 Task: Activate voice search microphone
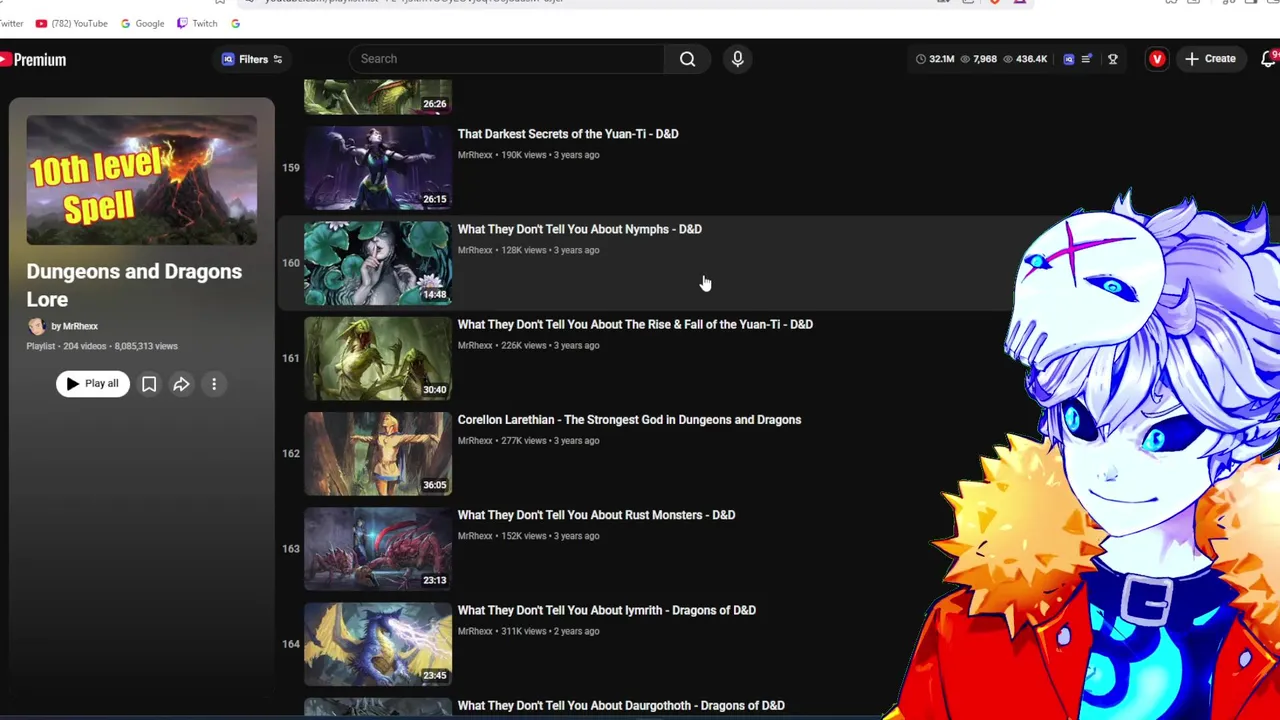point(737,59)
